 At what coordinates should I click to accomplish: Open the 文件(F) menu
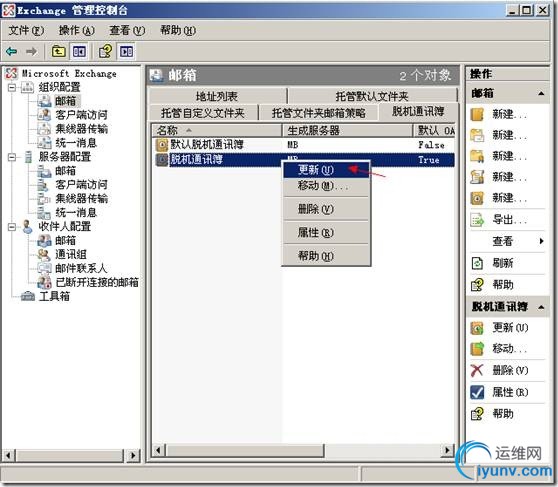pos(26,31)
